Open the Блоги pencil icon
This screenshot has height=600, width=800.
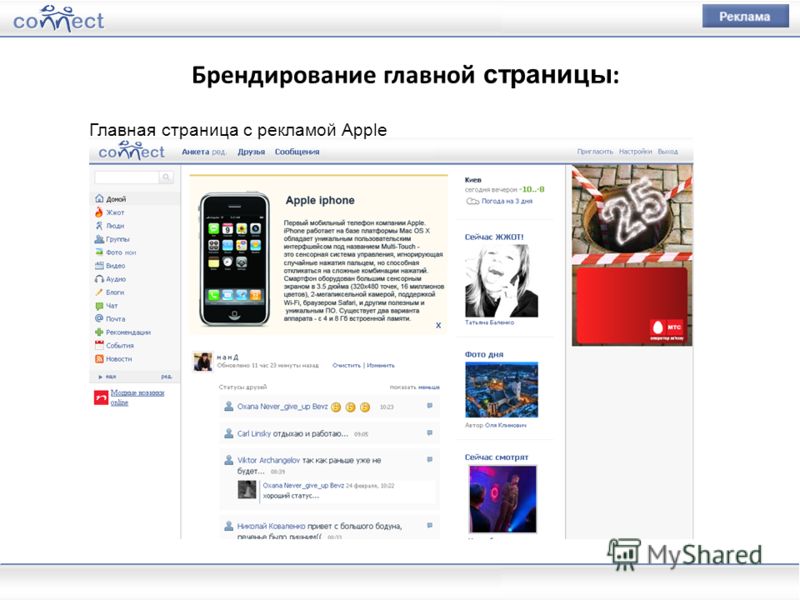tap(99, 292)
